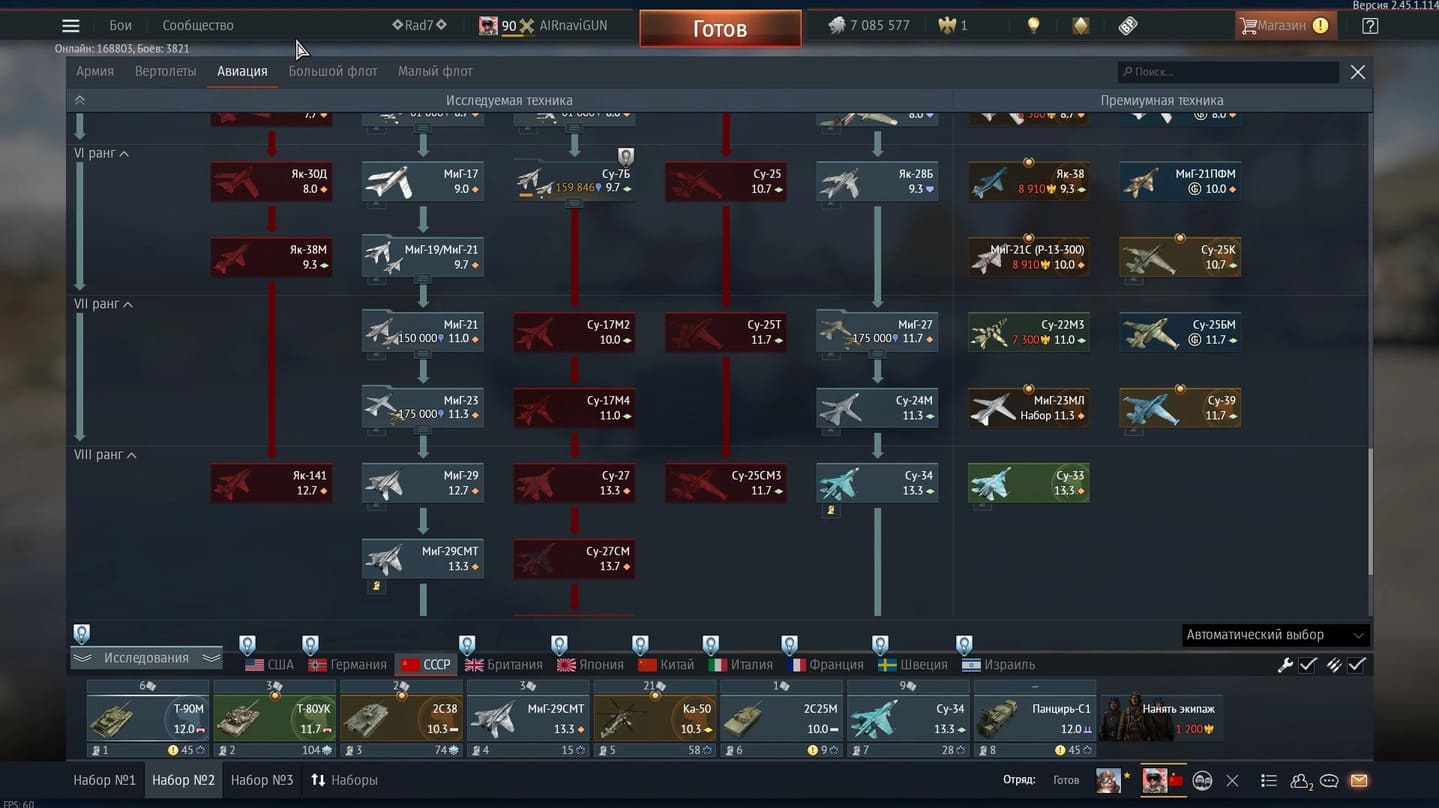
Task: Open the friends contacts icon
Action: pyautogui.click(x=1300, y=780)
